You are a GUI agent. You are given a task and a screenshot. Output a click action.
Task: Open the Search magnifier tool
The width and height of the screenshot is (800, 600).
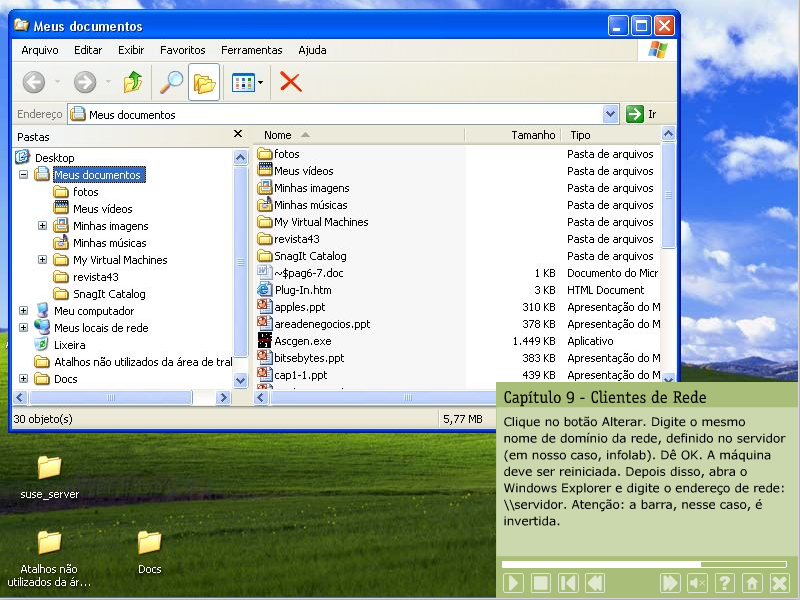click(172, 82)
